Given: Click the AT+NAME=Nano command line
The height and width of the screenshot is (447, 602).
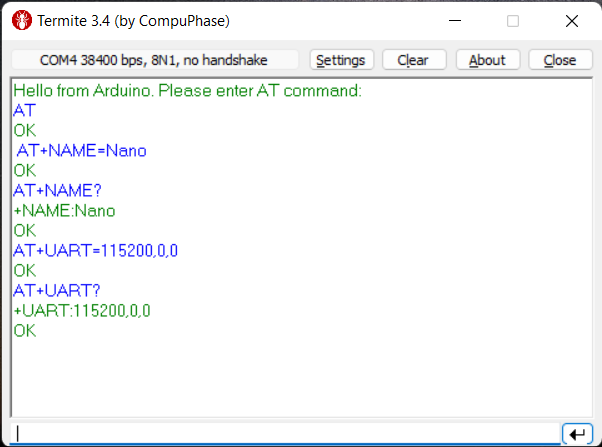Looking at the screenshot, I should (81, 151).
